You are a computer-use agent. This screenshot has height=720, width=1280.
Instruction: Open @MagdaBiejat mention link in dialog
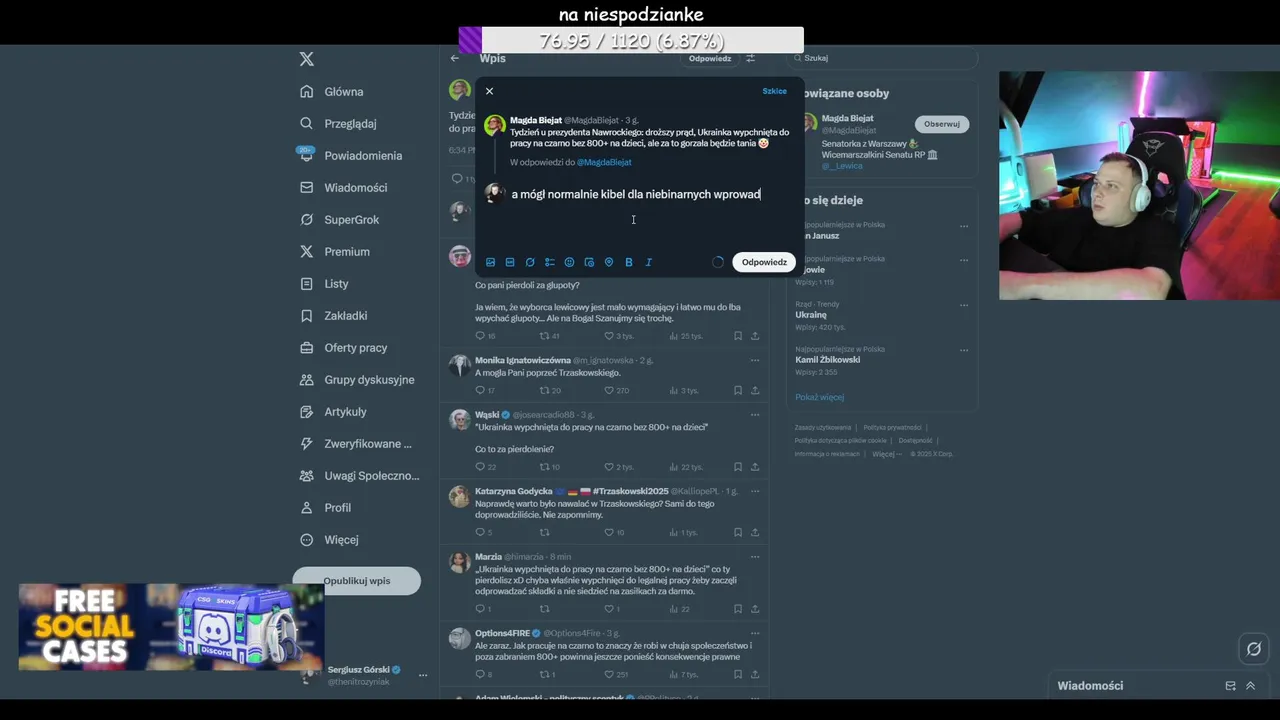604,162
